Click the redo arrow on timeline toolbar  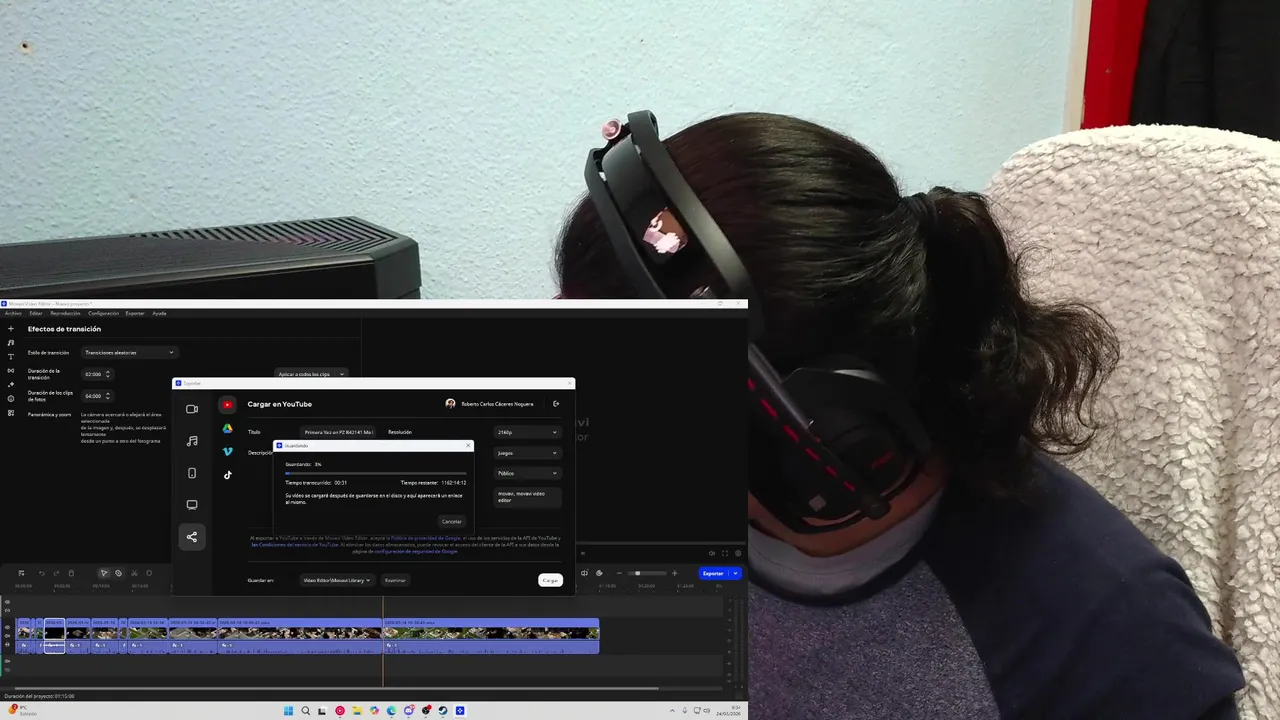[x=56, y=573]
